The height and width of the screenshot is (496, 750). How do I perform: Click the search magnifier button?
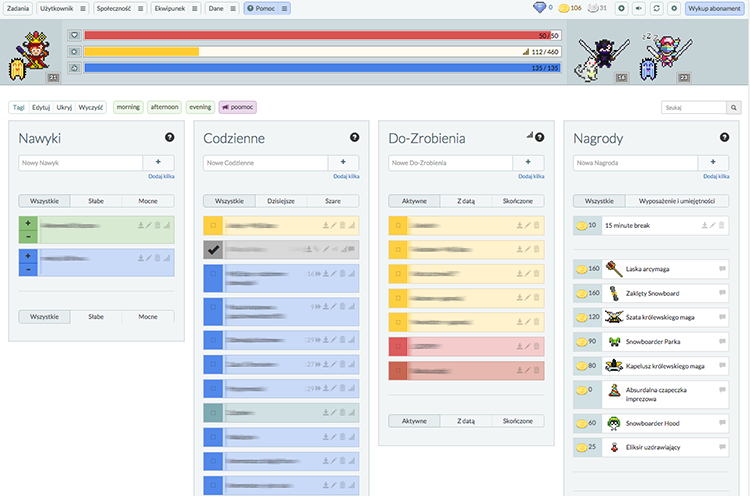pyautogui.click(x=734, y=108)
